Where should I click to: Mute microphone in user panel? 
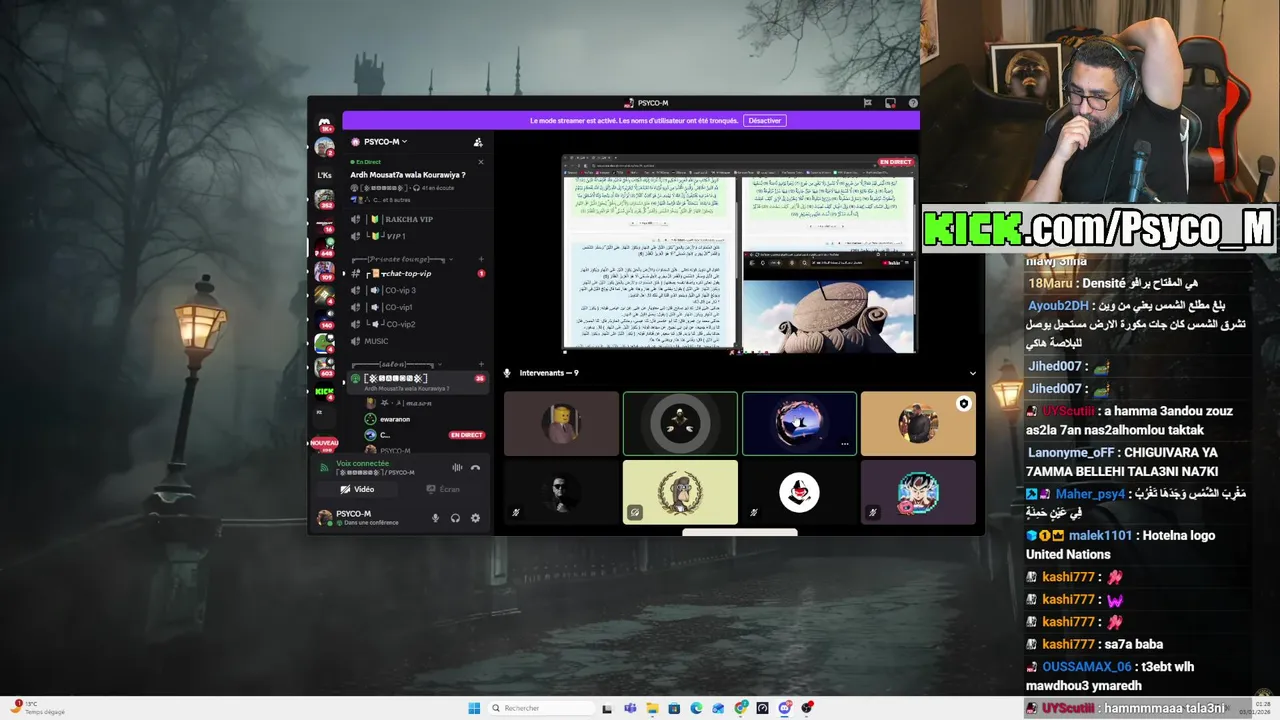[x=435, y=518]
